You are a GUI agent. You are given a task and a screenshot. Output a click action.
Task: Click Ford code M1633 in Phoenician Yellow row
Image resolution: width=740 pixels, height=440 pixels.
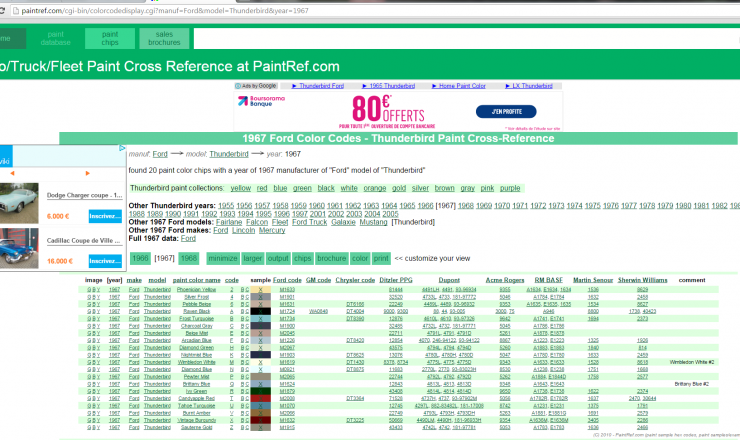pos(287,290)
